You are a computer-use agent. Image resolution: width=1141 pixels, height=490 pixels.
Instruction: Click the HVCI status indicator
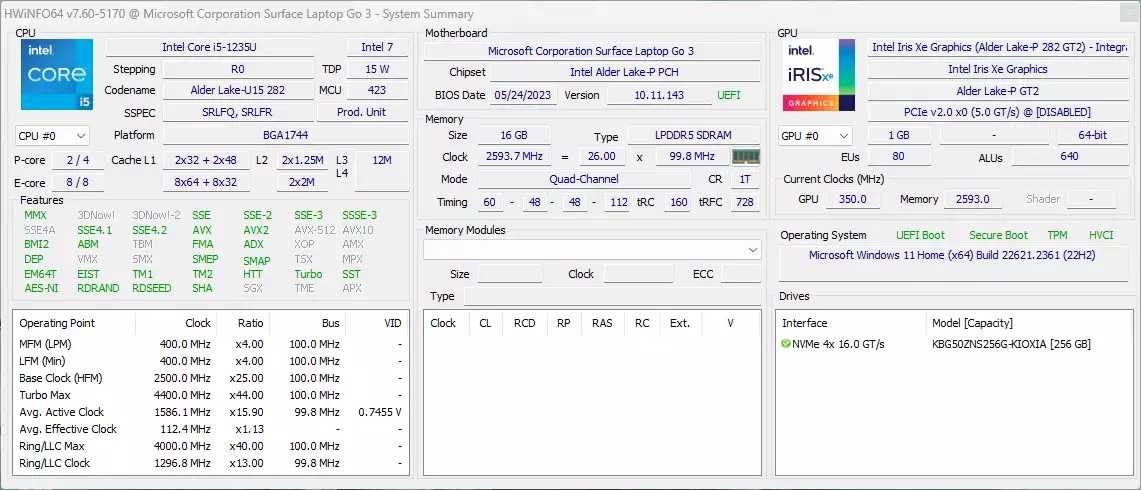[x=1101, y=235]
